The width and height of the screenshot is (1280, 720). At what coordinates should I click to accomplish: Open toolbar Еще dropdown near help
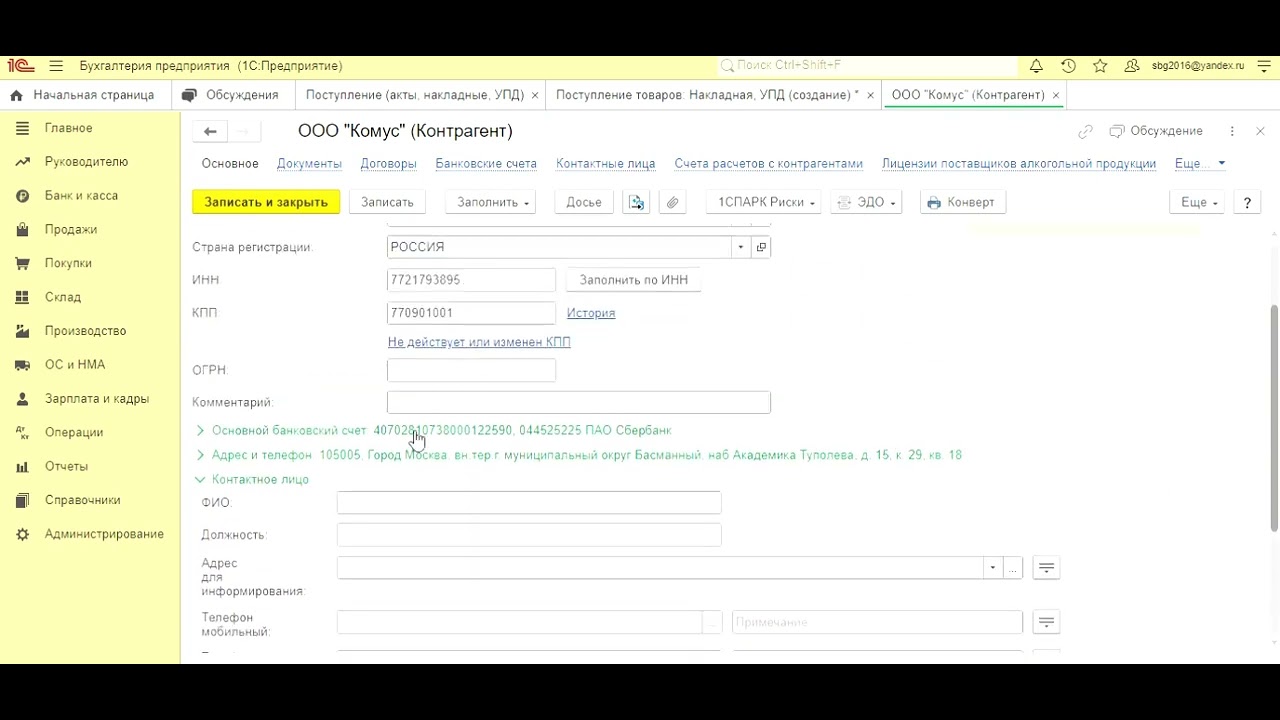[1199, 202]
